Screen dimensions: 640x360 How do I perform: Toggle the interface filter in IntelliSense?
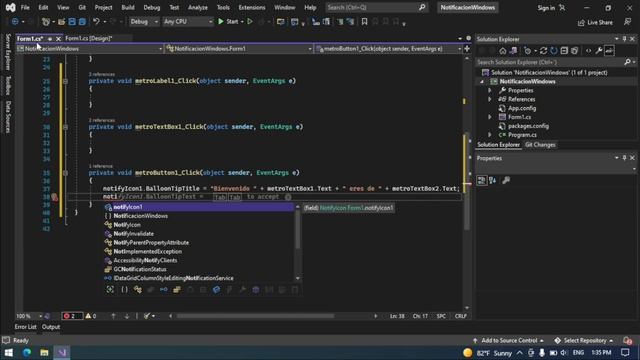coord(164,289)
